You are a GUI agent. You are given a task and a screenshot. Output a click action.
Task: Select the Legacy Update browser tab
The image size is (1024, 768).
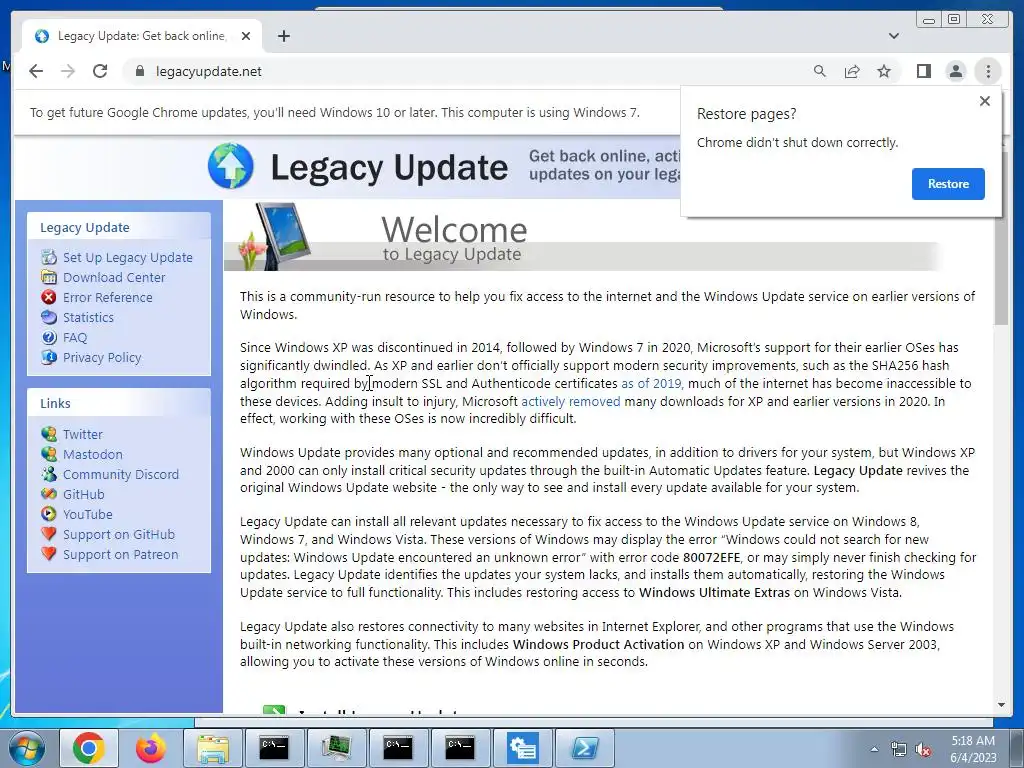[142, 36]
